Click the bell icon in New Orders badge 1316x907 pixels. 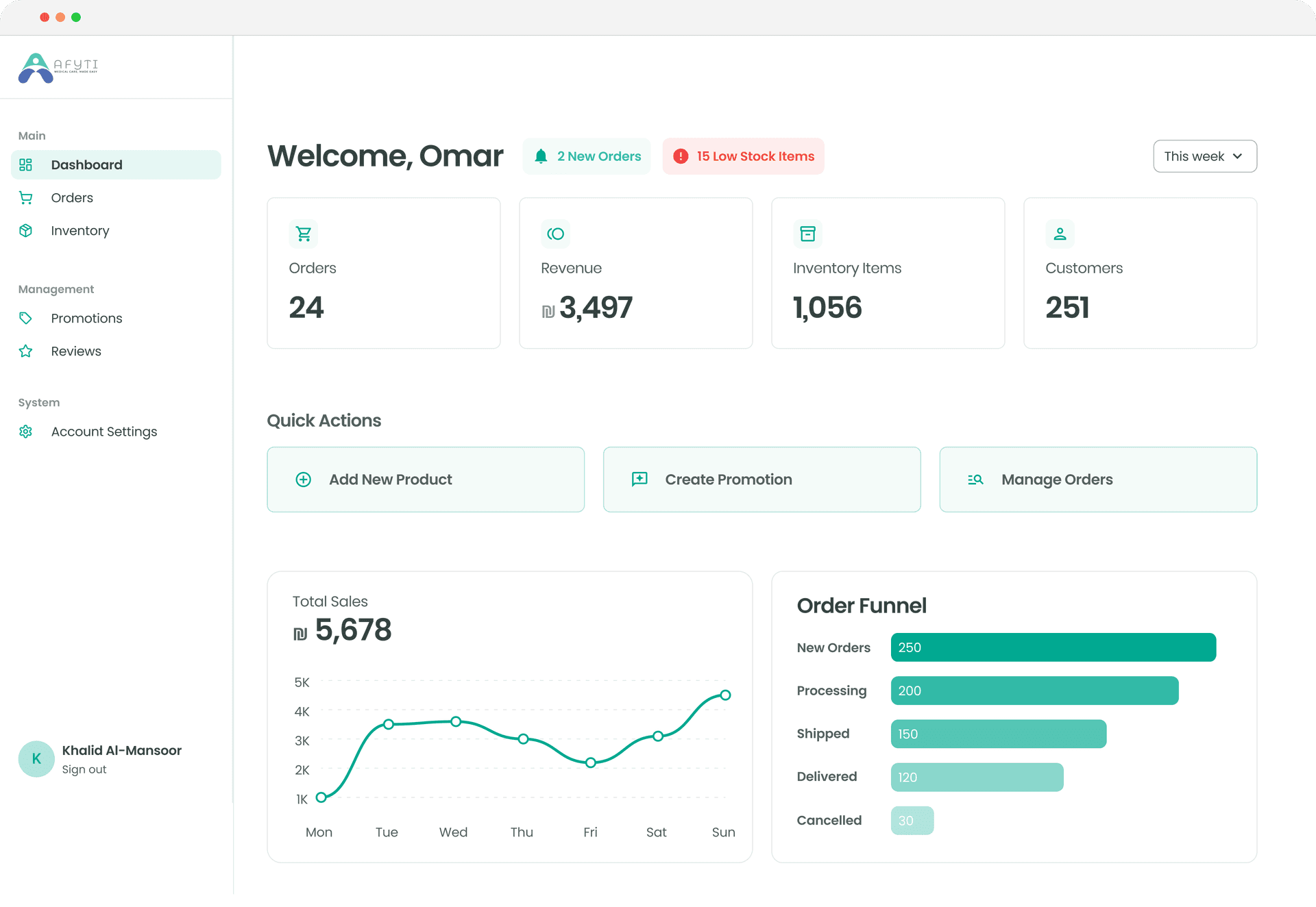click(x=541, y=156)
